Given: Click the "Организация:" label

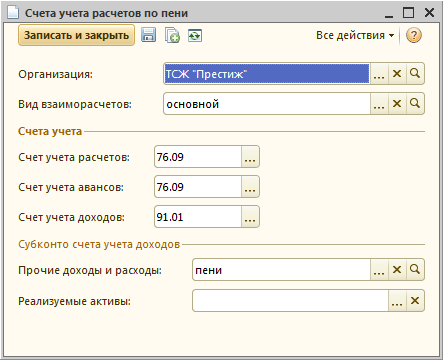Looking at the screenshot, I should pyautogui.click(x=55, y=74).
